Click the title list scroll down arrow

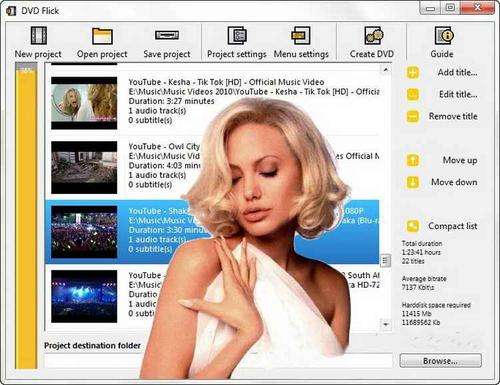tap(385, 324)
